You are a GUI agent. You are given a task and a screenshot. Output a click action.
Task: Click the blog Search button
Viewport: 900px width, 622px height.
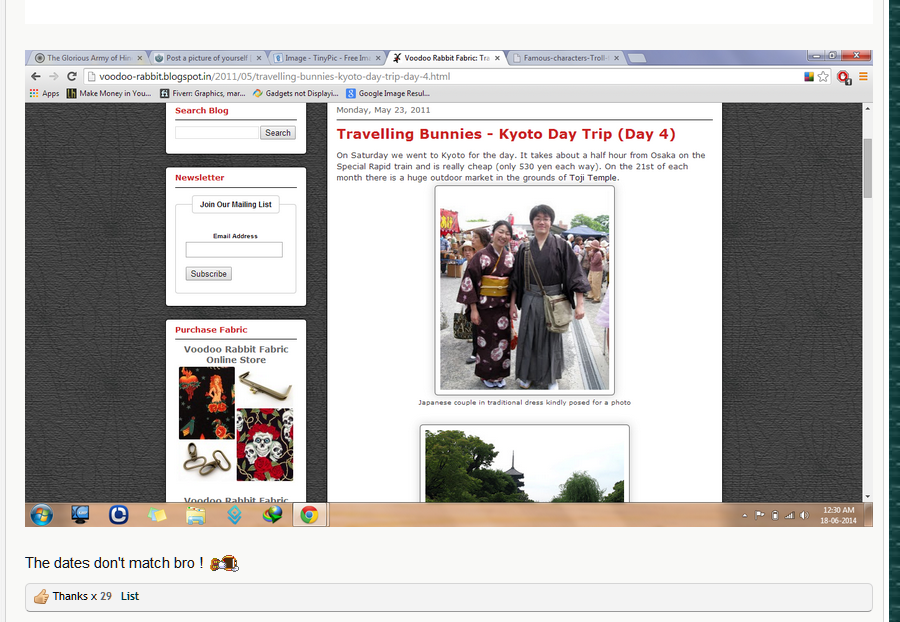point(278,133)
